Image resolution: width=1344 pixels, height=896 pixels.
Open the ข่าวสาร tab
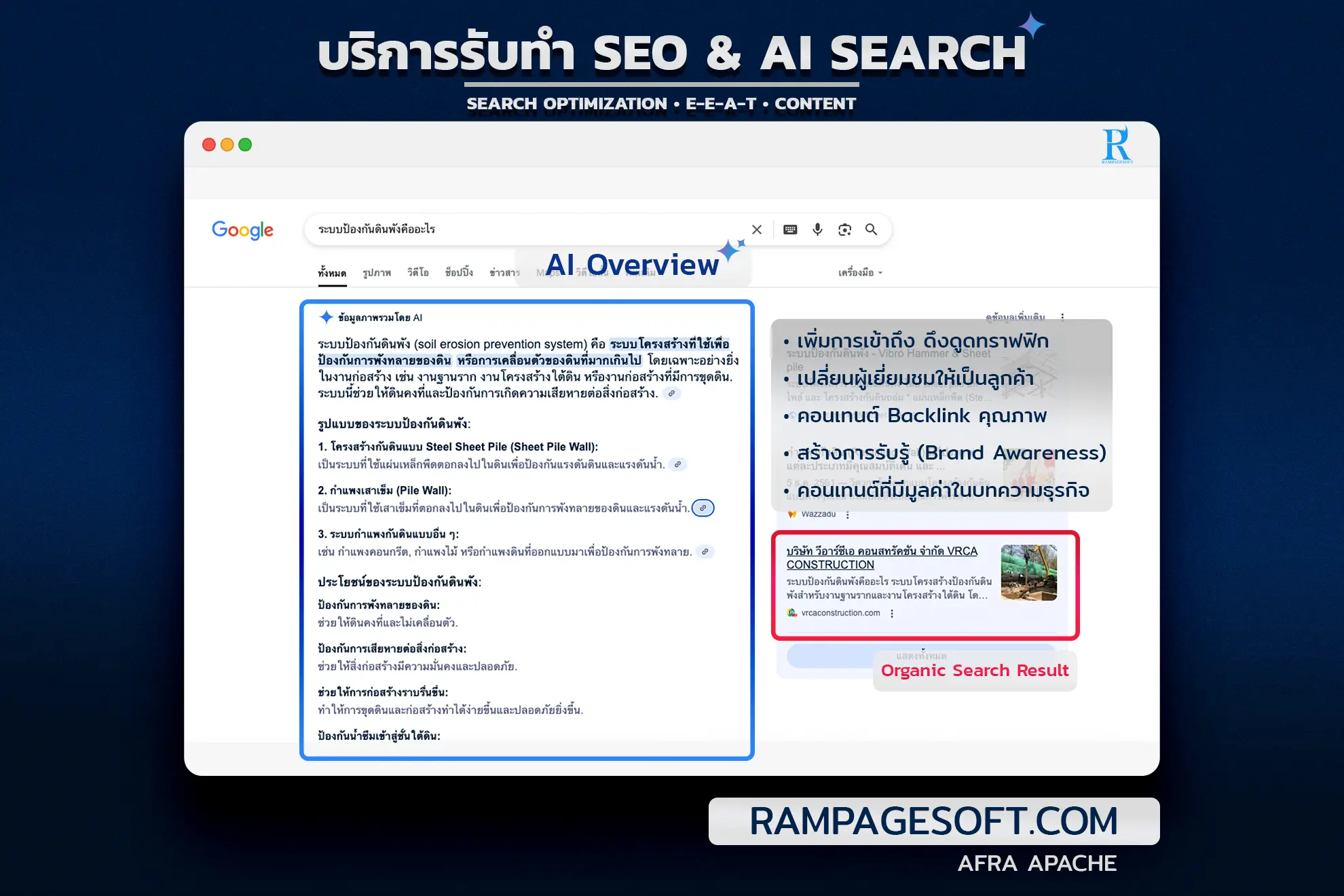point(504,272)
